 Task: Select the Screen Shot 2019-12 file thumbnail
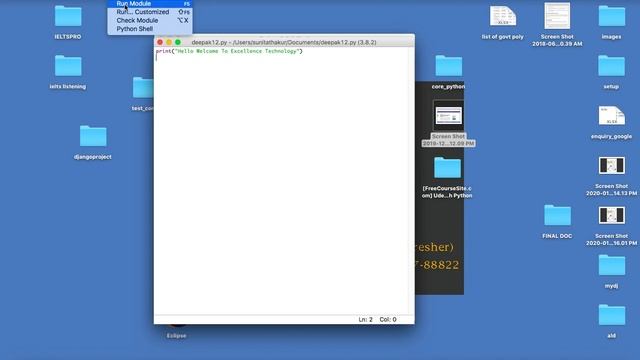[448, 116]
